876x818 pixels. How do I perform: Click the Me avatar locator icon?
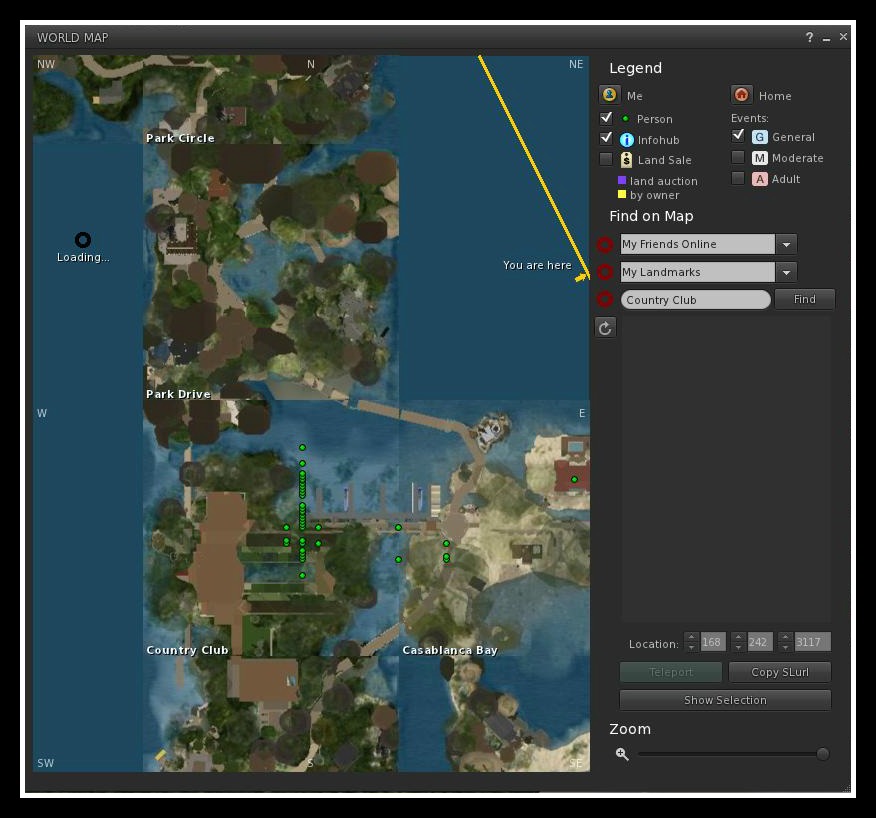609,95
